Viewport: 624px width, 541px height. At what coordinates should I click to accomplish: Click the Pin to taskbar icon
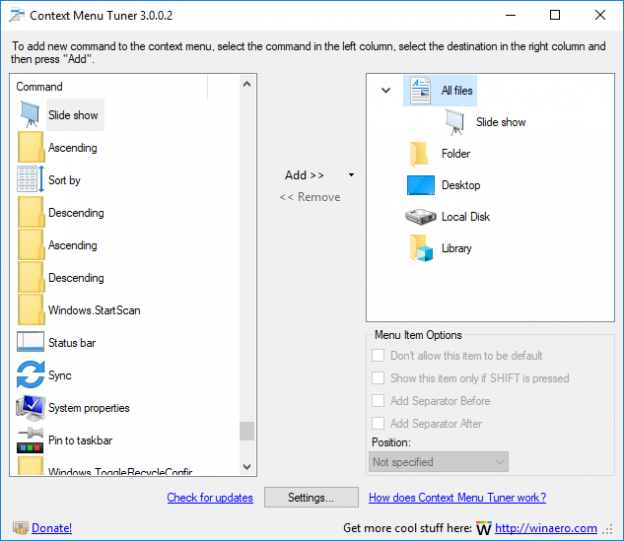pyautogui.click(x=31, y=440)
